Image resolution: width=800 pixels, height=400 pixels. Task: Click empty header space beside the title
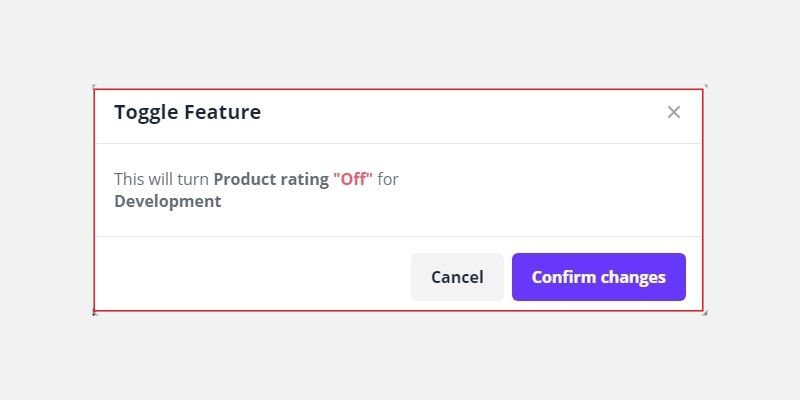tap(450, 112)
